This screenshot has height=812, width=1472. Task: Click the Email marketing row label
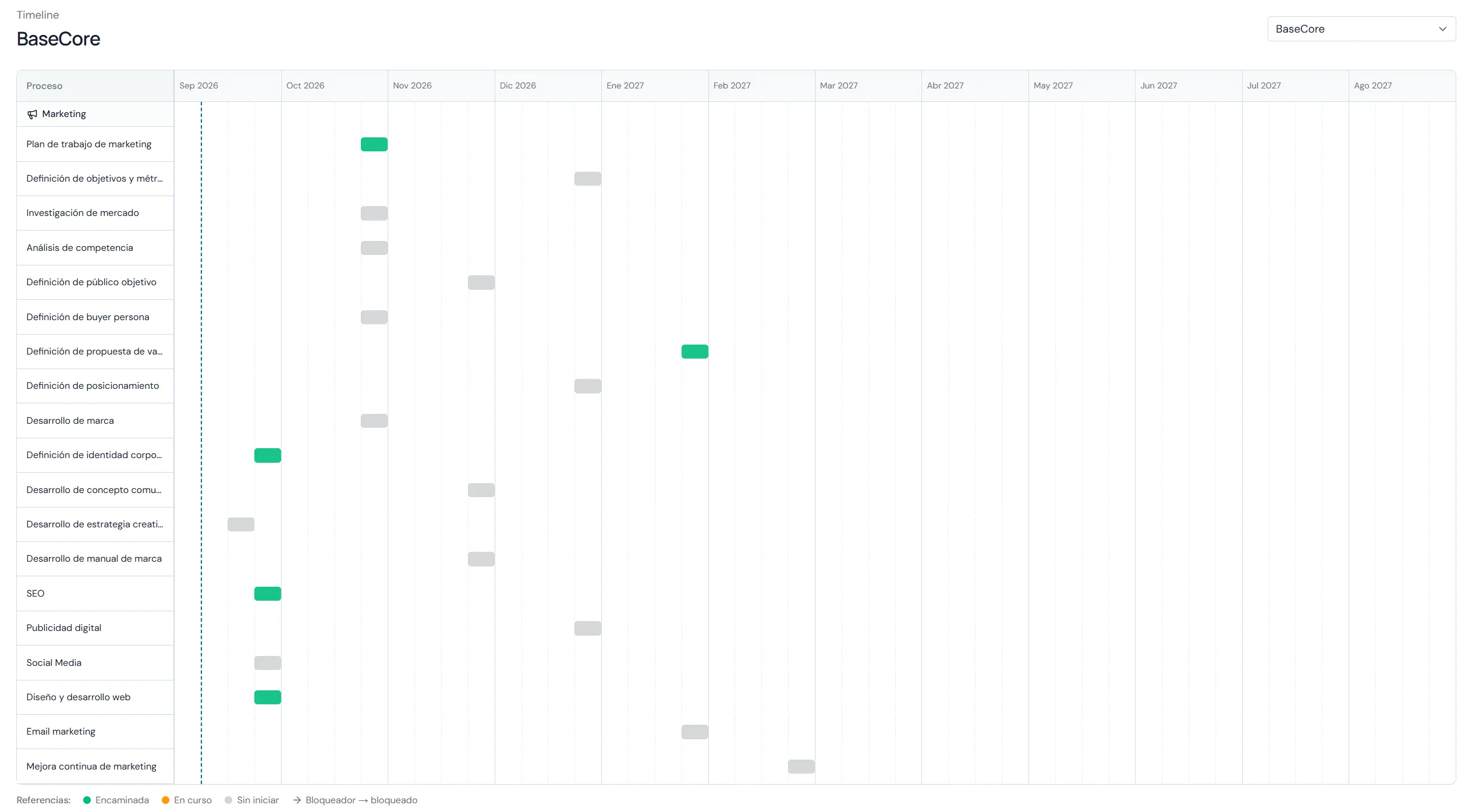coord(61,732)
